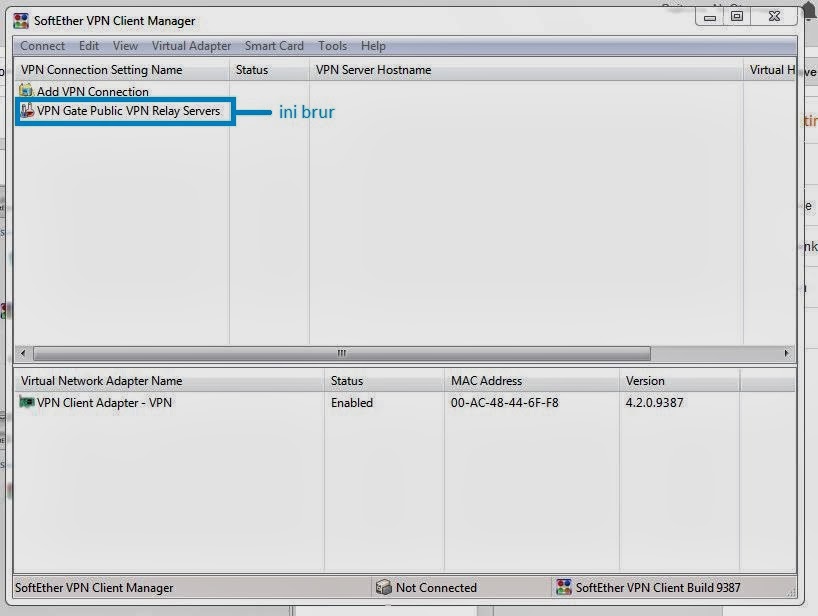Minimize the SoftEther VPN Client Manager window
Screen dimensions: 818x616
(x=709, y=17)
